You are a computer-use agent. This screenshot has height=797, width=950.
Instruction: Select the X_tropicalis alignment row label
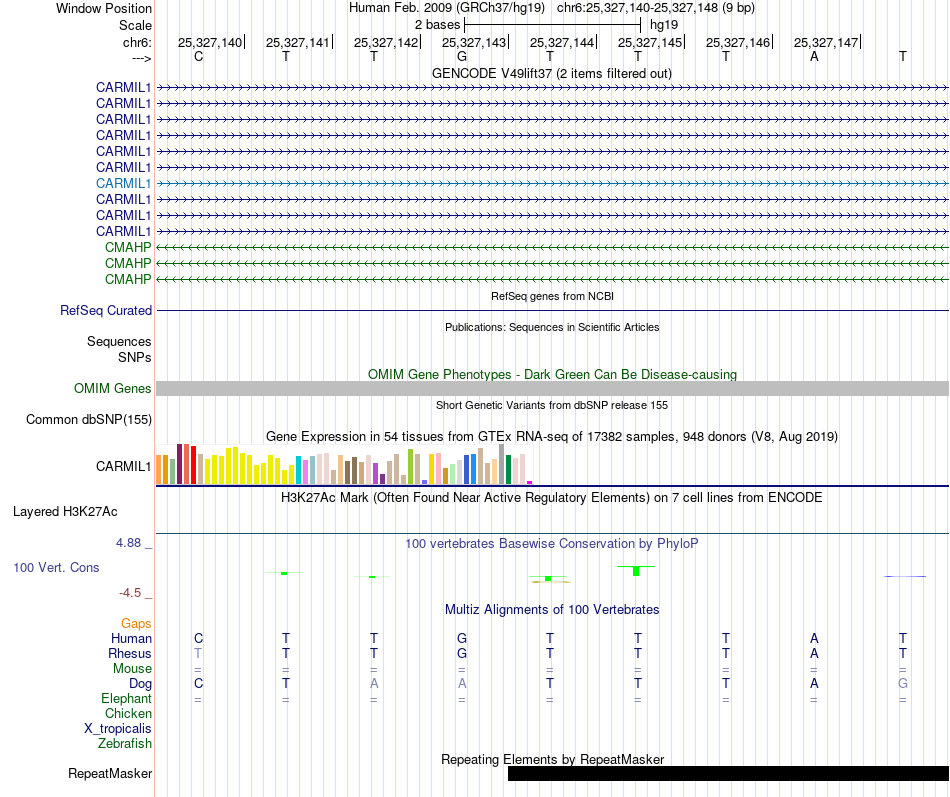[118, 729]
